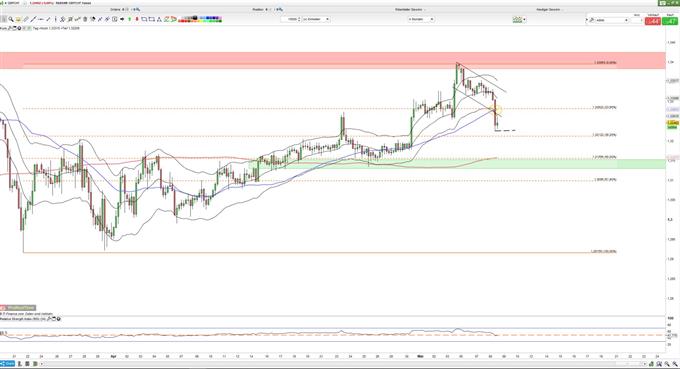Select the text note tool
Image resolution: width=680 pixels, height=369 pixels.
point(18,19)
